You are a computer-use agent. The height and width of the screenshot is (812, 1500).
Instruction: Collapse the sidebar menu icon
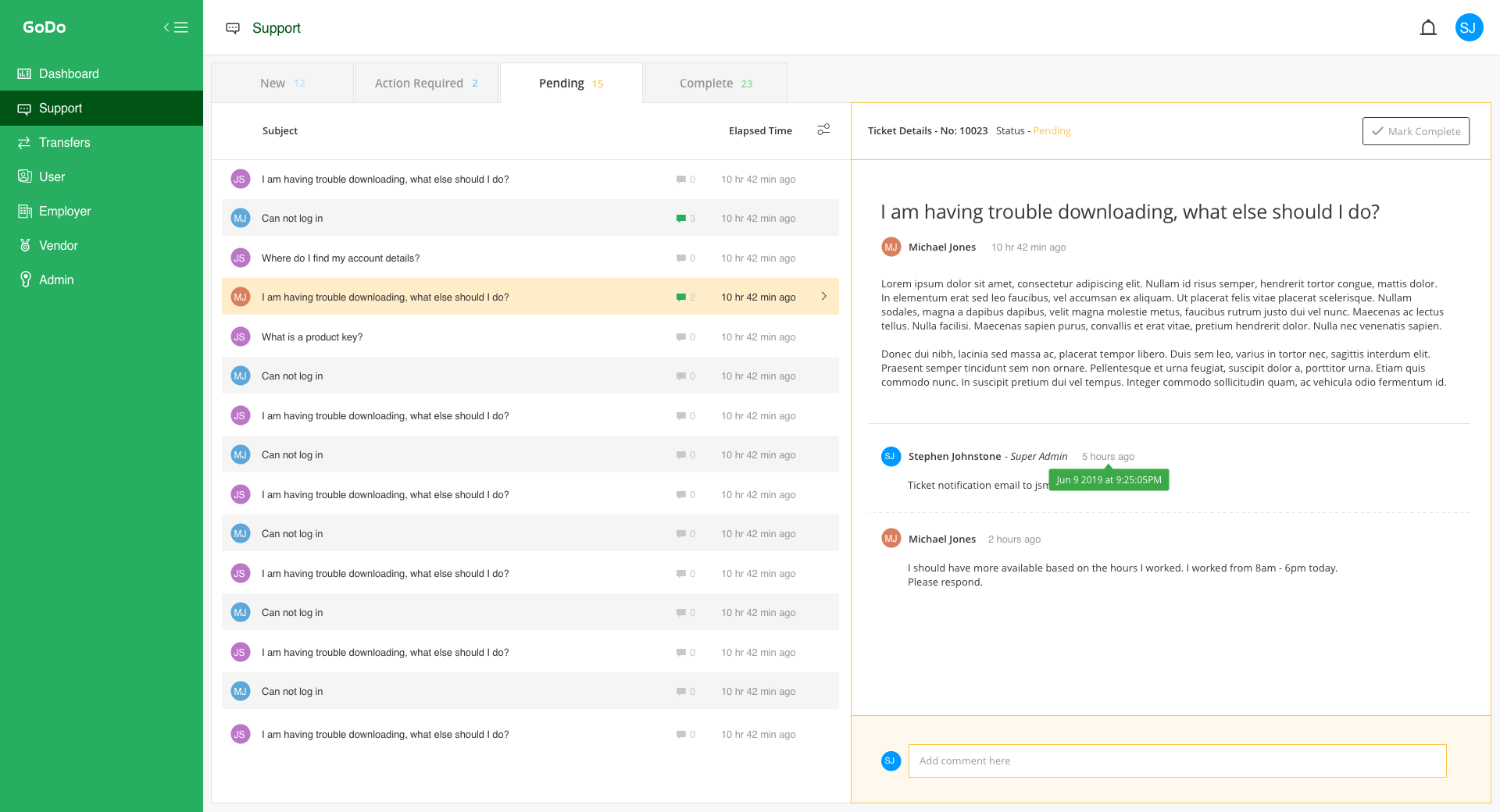(176, 27)
